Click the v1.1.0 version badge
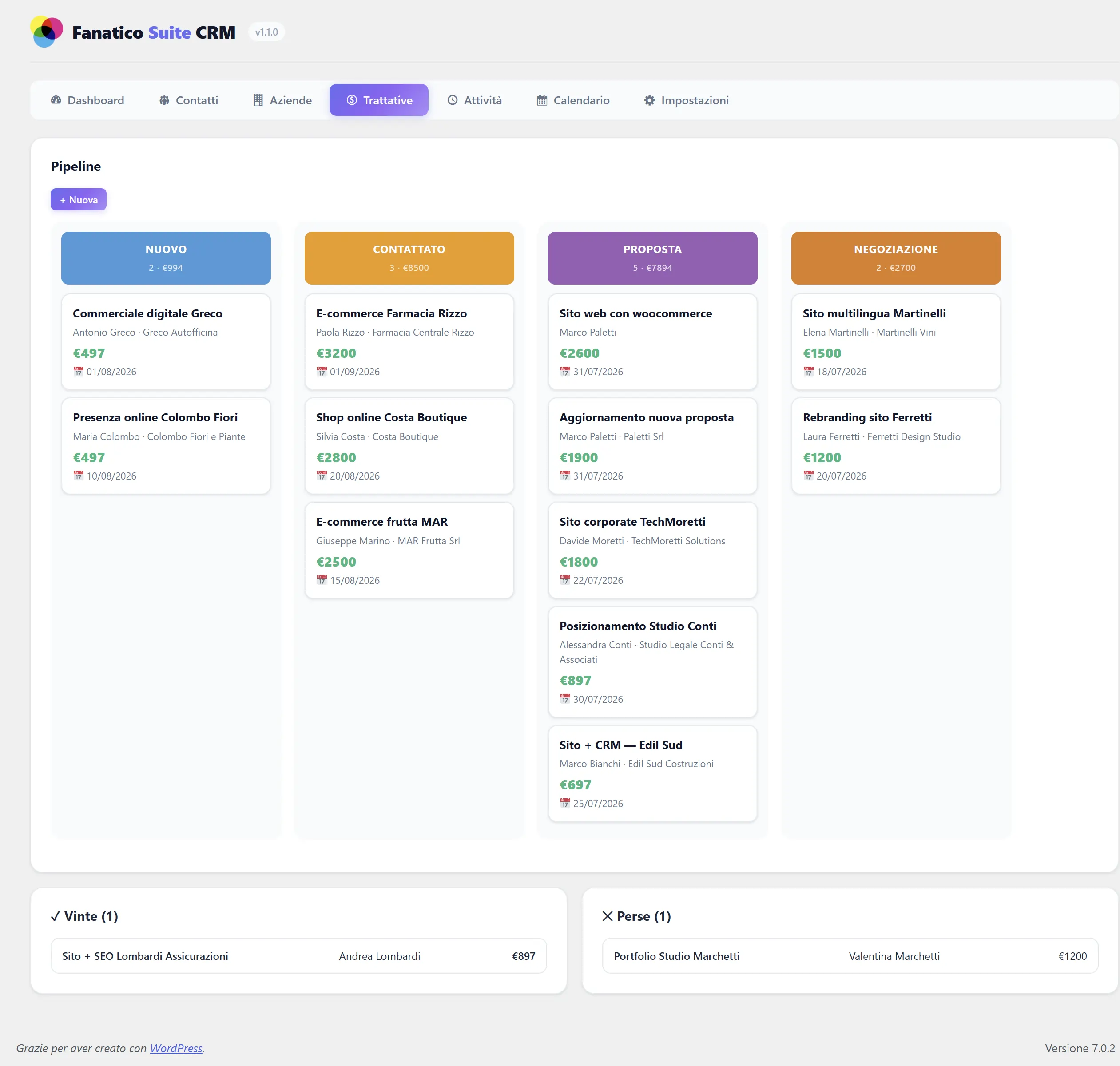Screen dimensions: 1120x1066 (x=266, y=32)
